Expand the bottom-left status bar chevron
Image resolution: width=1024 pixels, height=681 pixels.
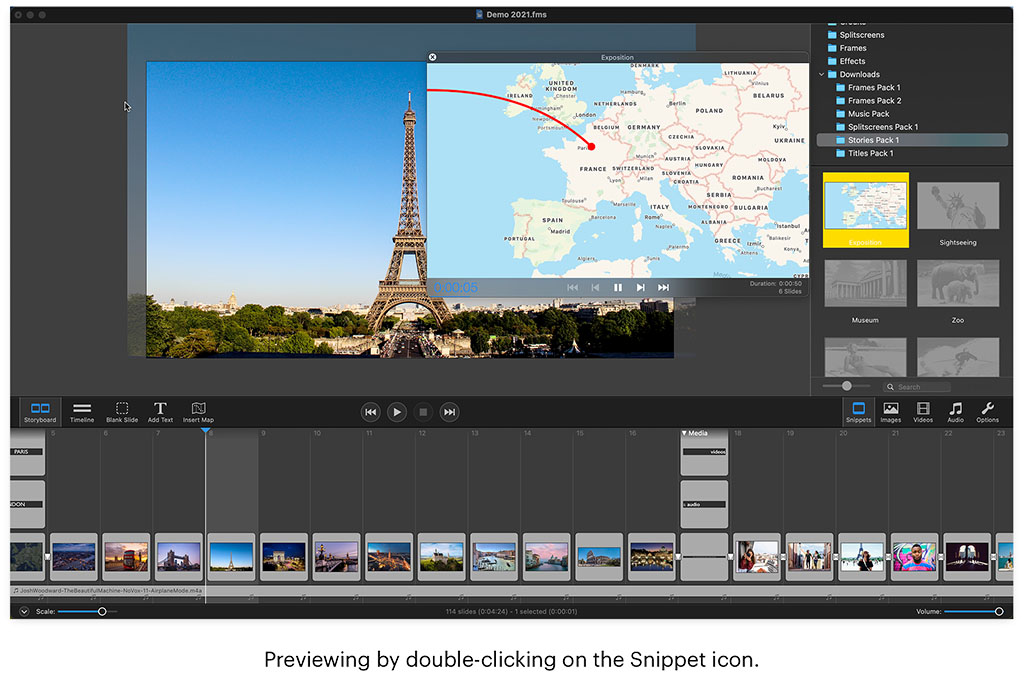point(24,612)
